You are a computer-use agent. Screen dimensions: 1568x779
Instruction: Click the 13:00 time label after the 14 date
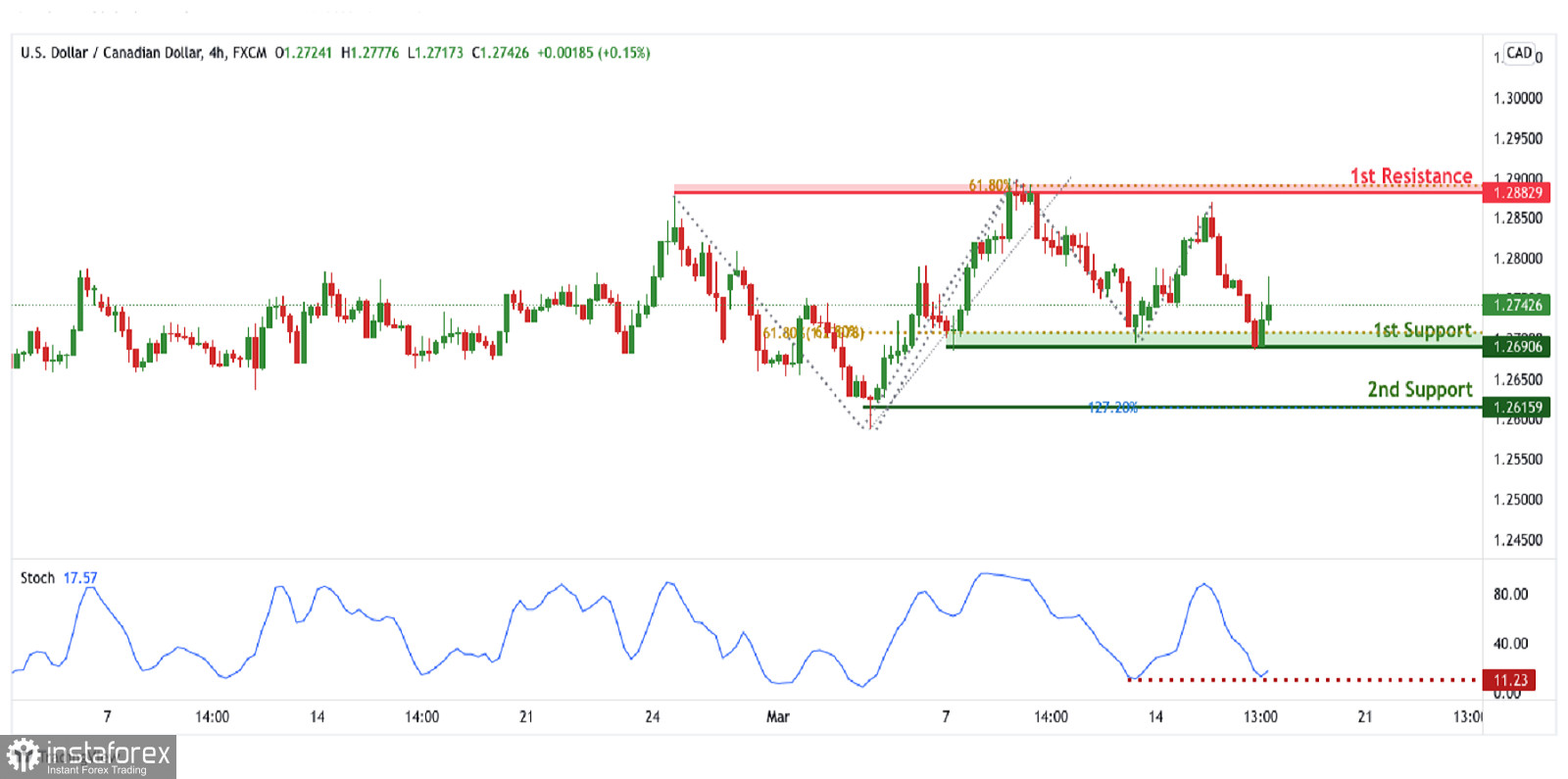1260,717
